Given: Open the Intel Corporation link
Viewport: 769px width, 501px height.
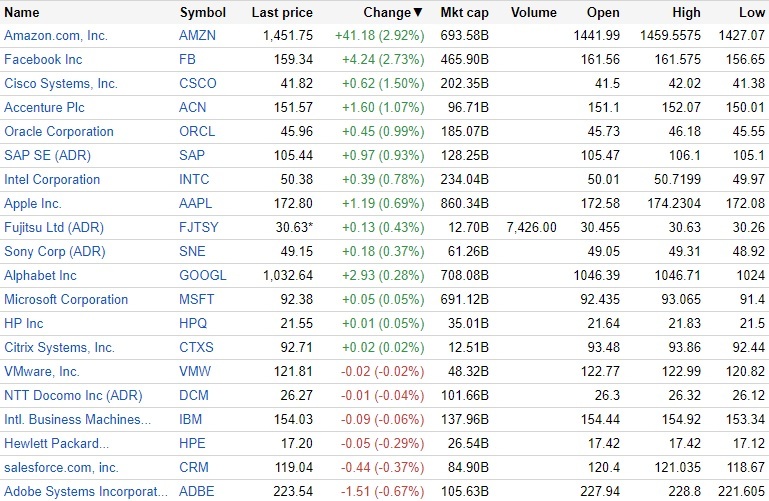Looking at the screenshot, I should (x=52, y=180).
